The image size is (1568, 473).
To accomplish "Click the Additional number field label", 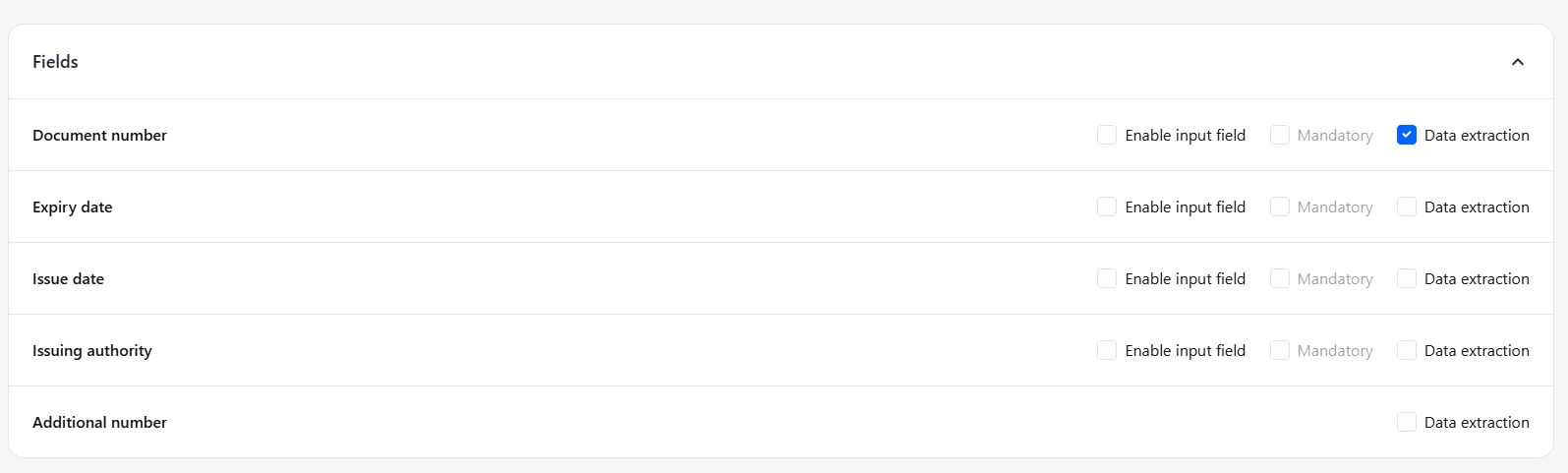I will coord(99,422).
